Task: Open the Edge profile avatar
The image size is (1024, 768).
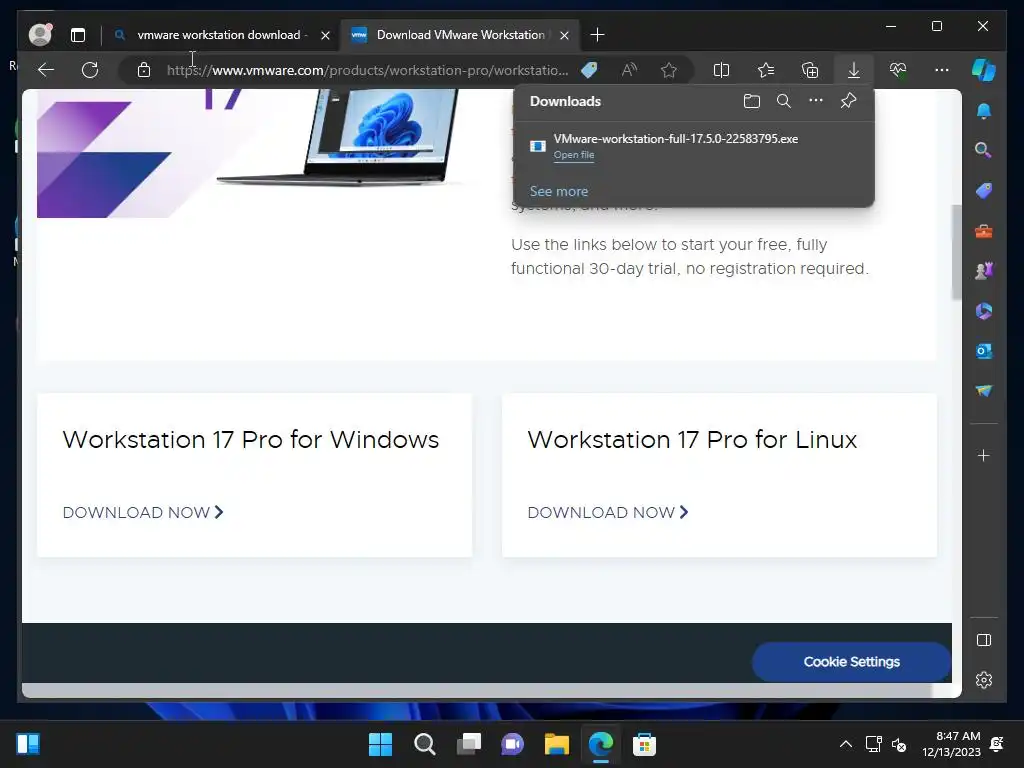Action: click(x=40, y=34)
